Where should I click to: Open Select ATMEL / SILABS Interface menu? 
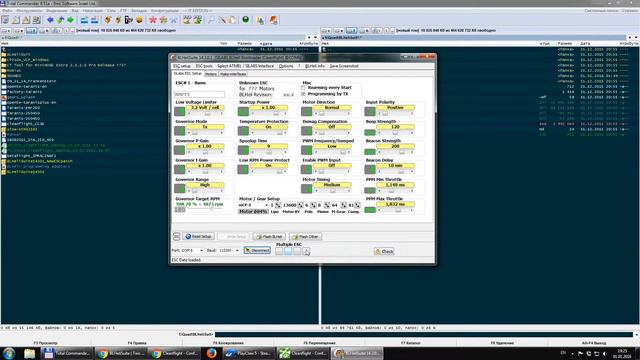coord(245,66)
